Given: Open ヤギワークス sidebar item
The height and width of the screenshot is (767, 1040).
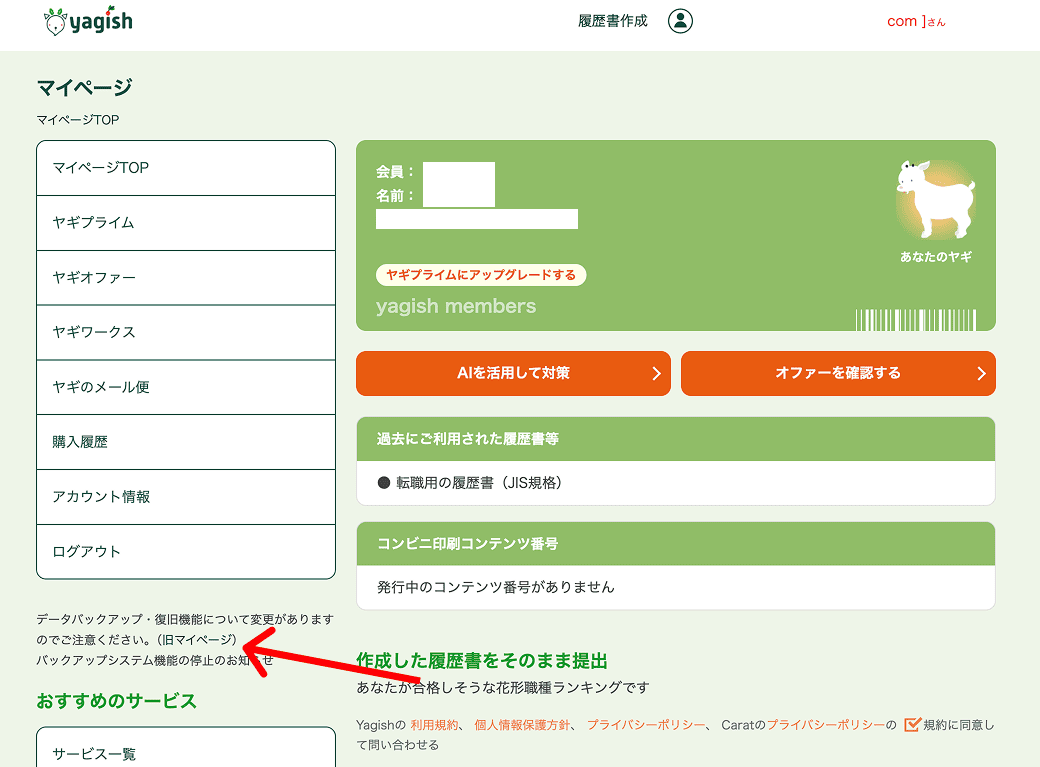Looking at the screenshot, I should [x=186, y=332].
